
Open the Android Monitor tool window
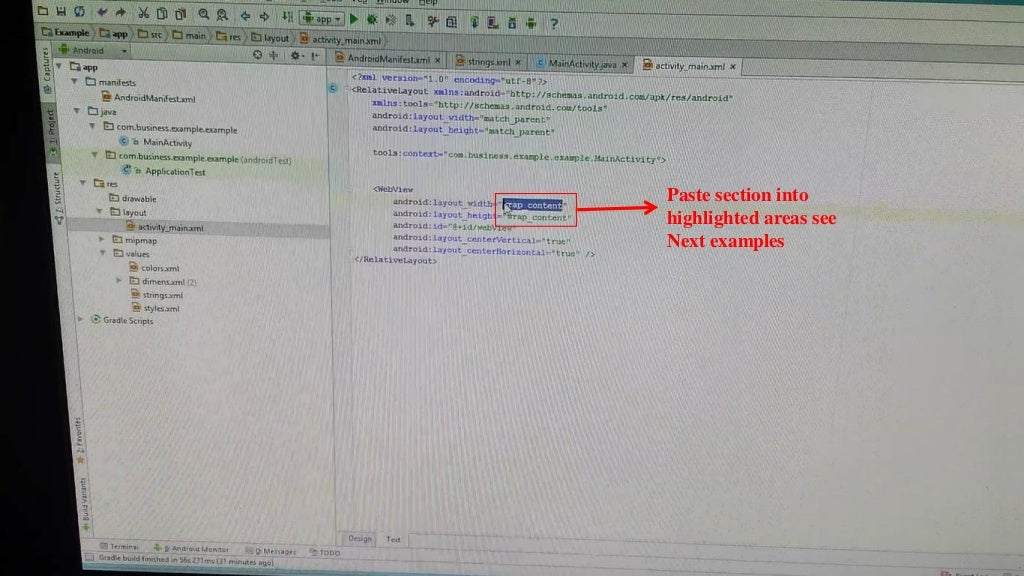click(x=191, y=549)
